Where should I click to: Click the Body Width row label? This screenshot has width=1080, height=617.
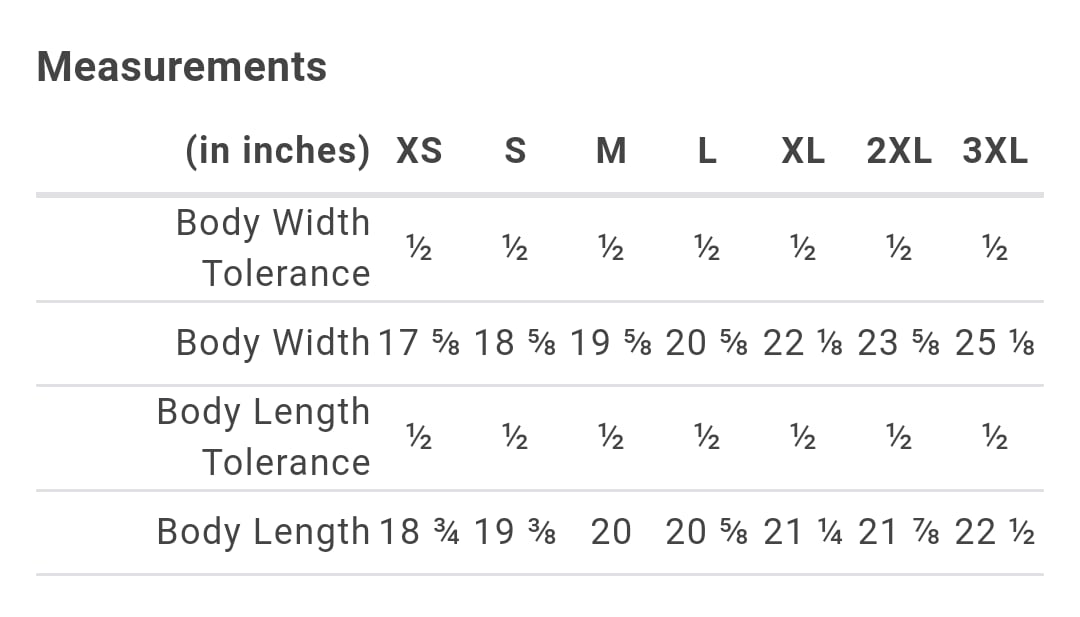click(273, 343)
